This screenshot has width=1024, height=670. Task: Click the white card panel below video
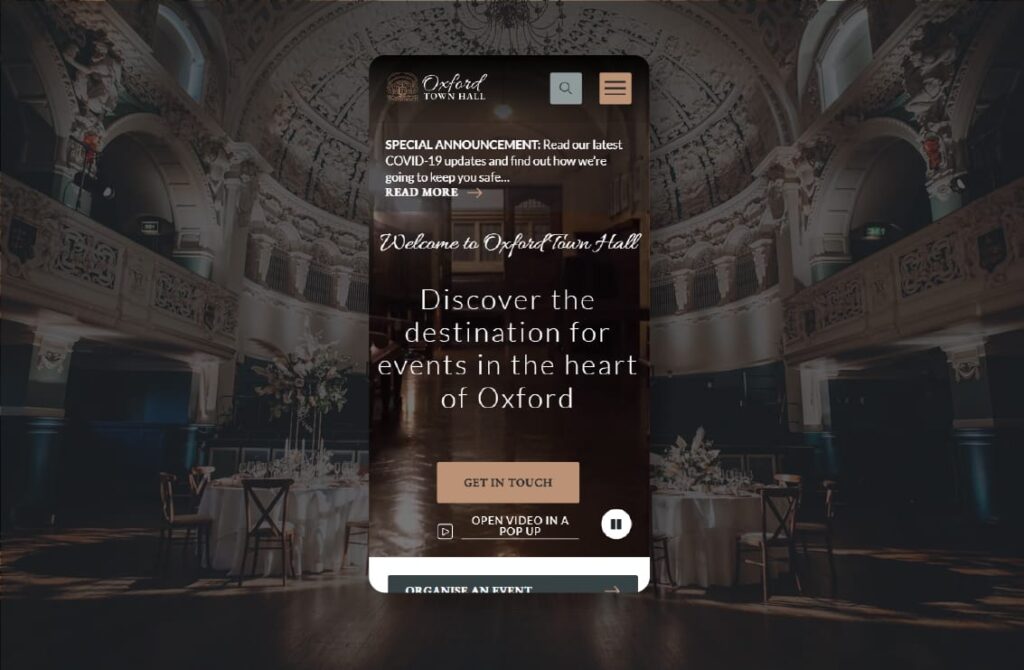tap(509, 575)
